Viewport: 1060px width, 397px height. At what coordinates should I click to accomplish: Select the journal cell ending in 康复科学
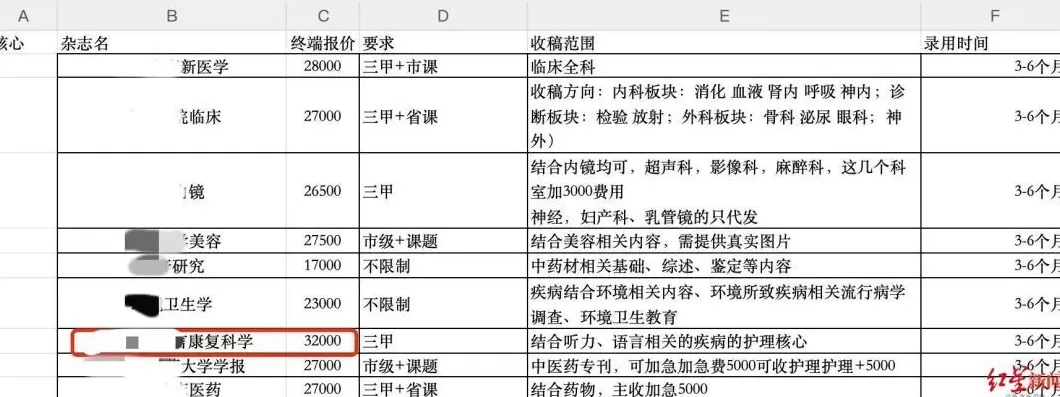point(172,342)
